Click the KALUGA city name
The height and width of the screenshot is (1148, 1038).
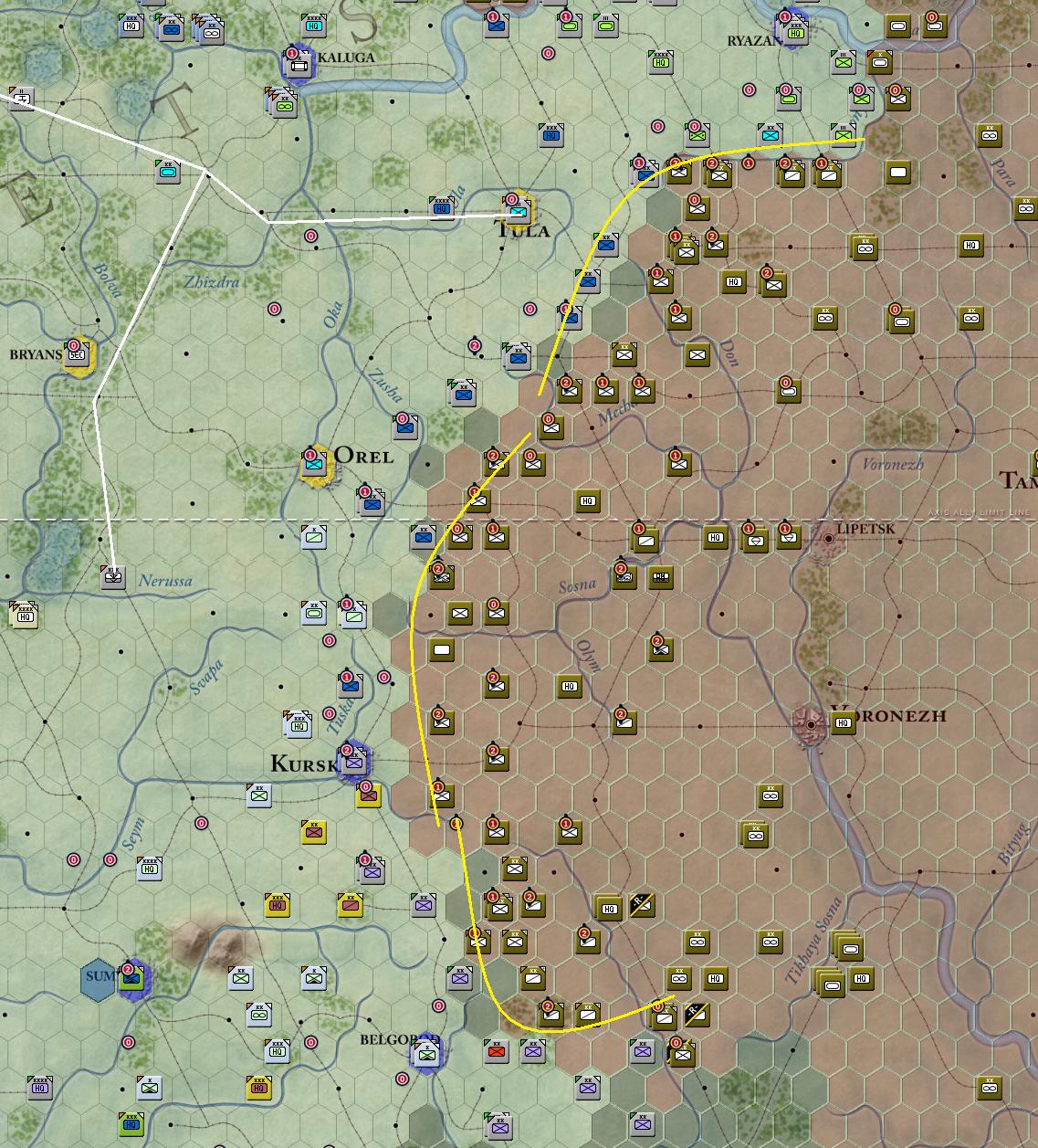(x=346, y=58)
